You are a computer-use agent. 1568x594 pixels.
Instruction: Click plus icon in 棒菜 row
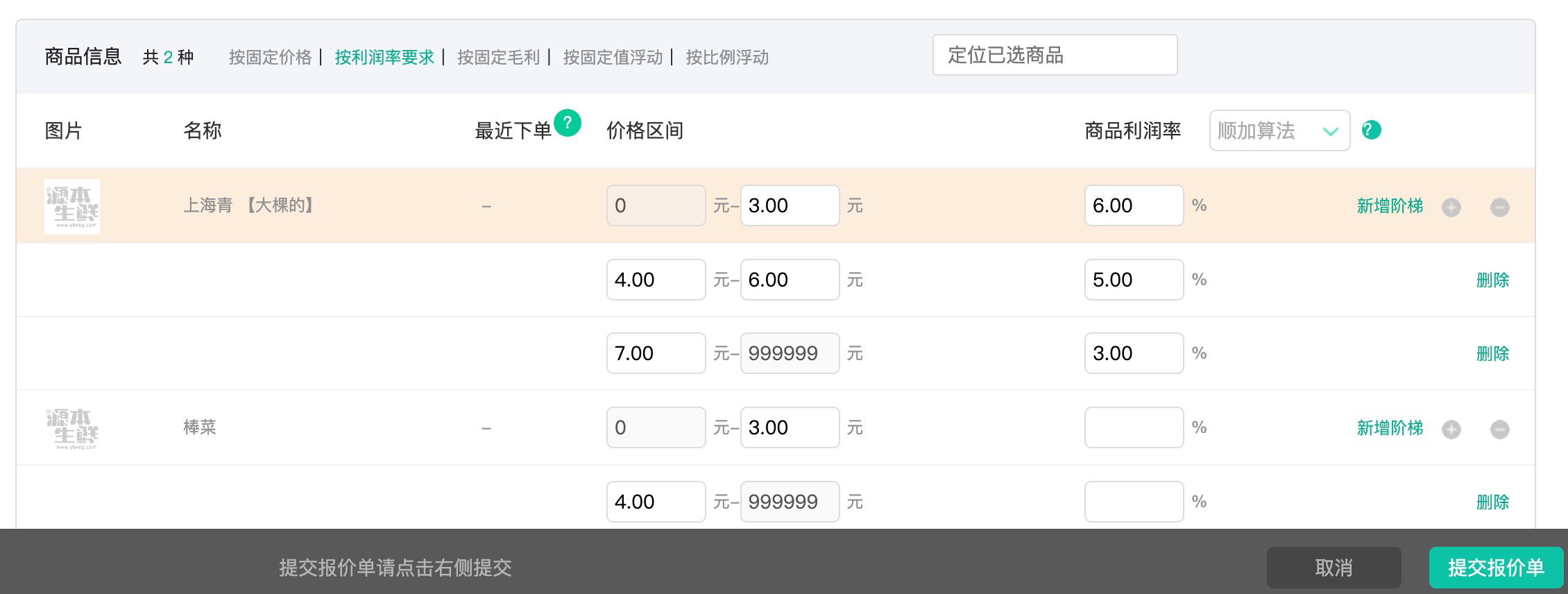(1451, 429)
